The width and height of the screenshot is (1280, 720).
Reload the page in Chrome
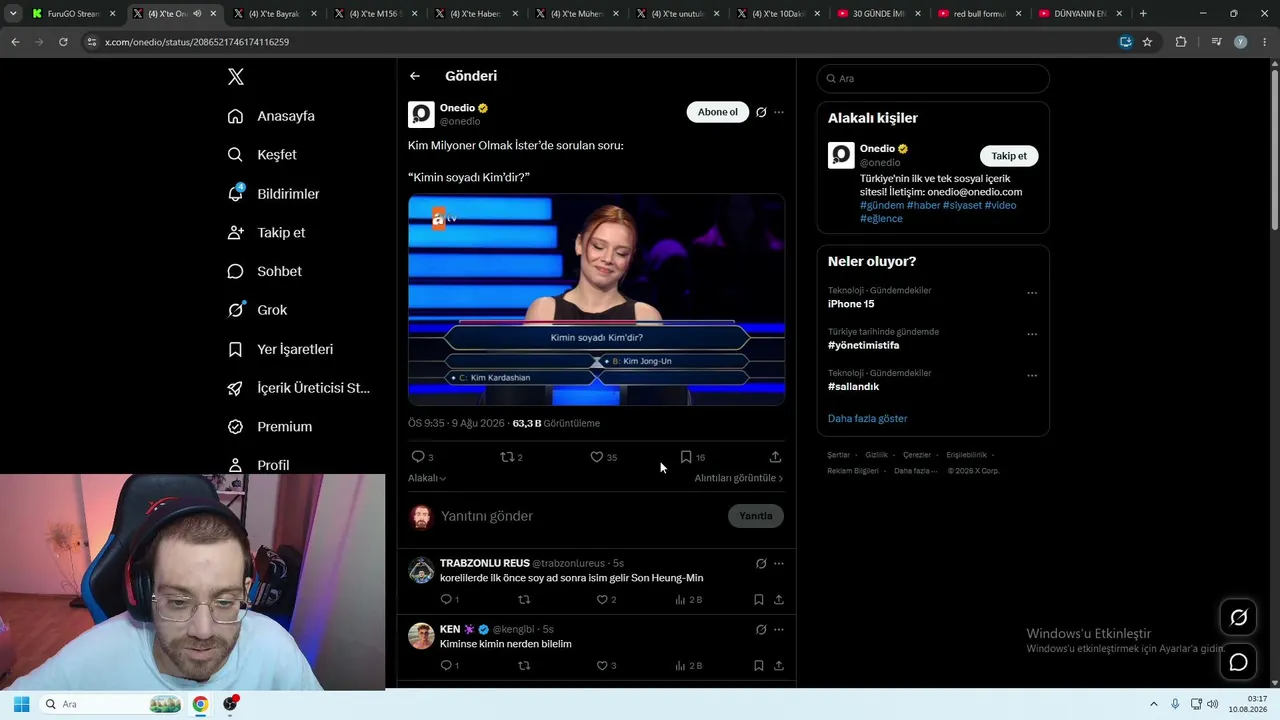click(x=63, y=42)
